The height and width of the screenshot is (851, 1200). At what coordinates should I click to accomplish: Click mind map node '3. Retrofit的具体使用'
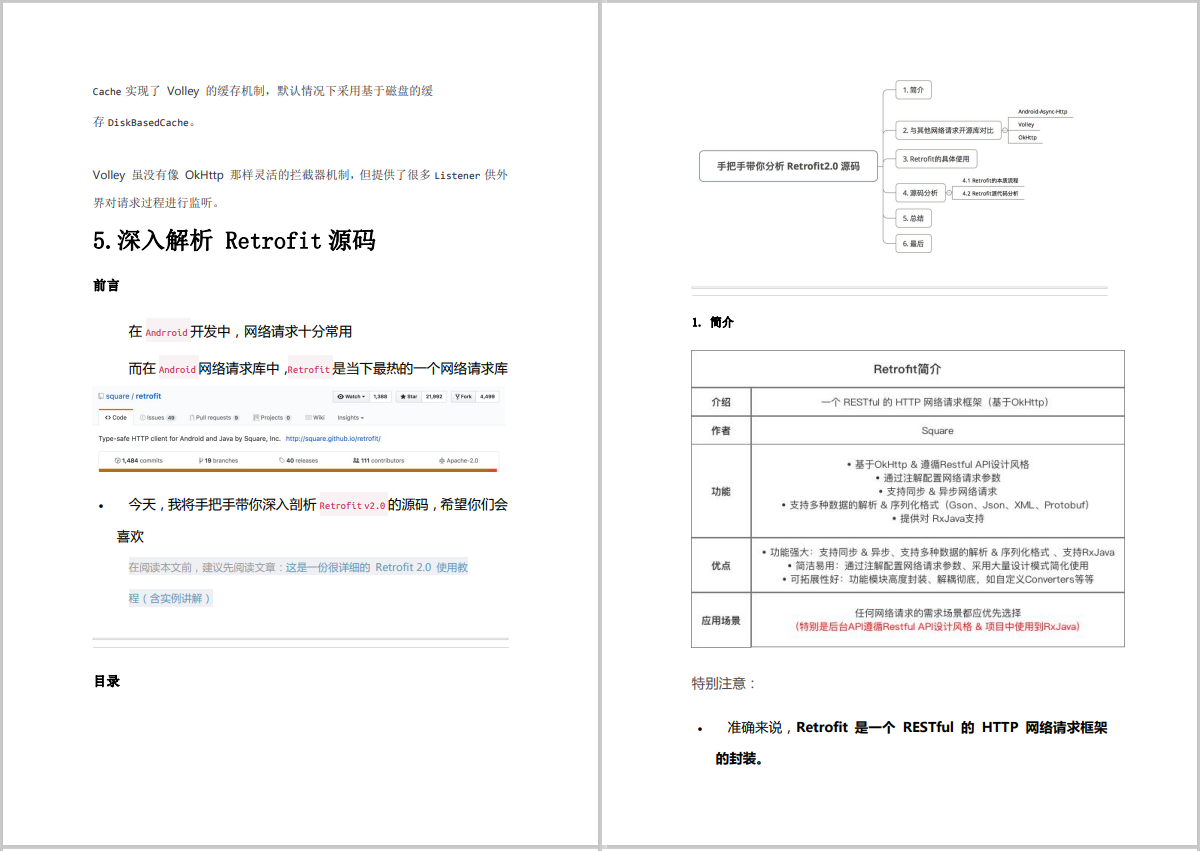point(935,159)
